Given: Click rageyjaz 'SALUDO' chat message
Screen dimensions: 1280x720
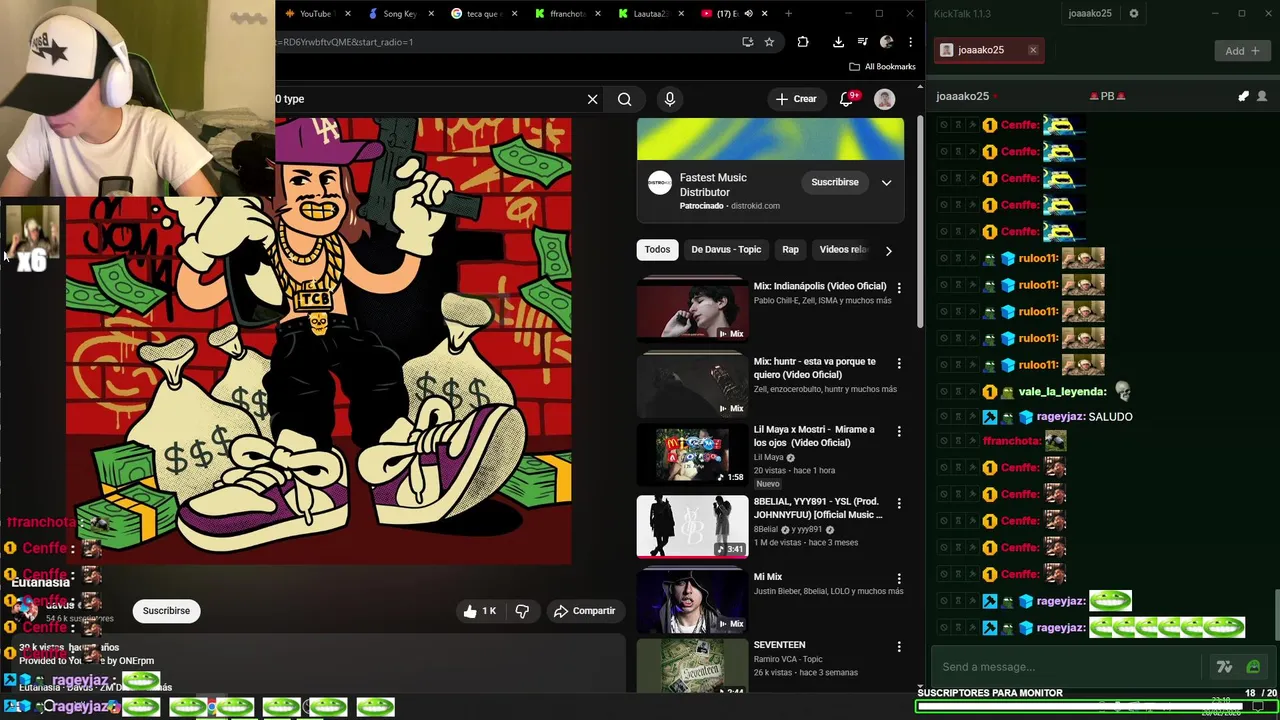Looking at the screenshot, I should point(1110,417).
